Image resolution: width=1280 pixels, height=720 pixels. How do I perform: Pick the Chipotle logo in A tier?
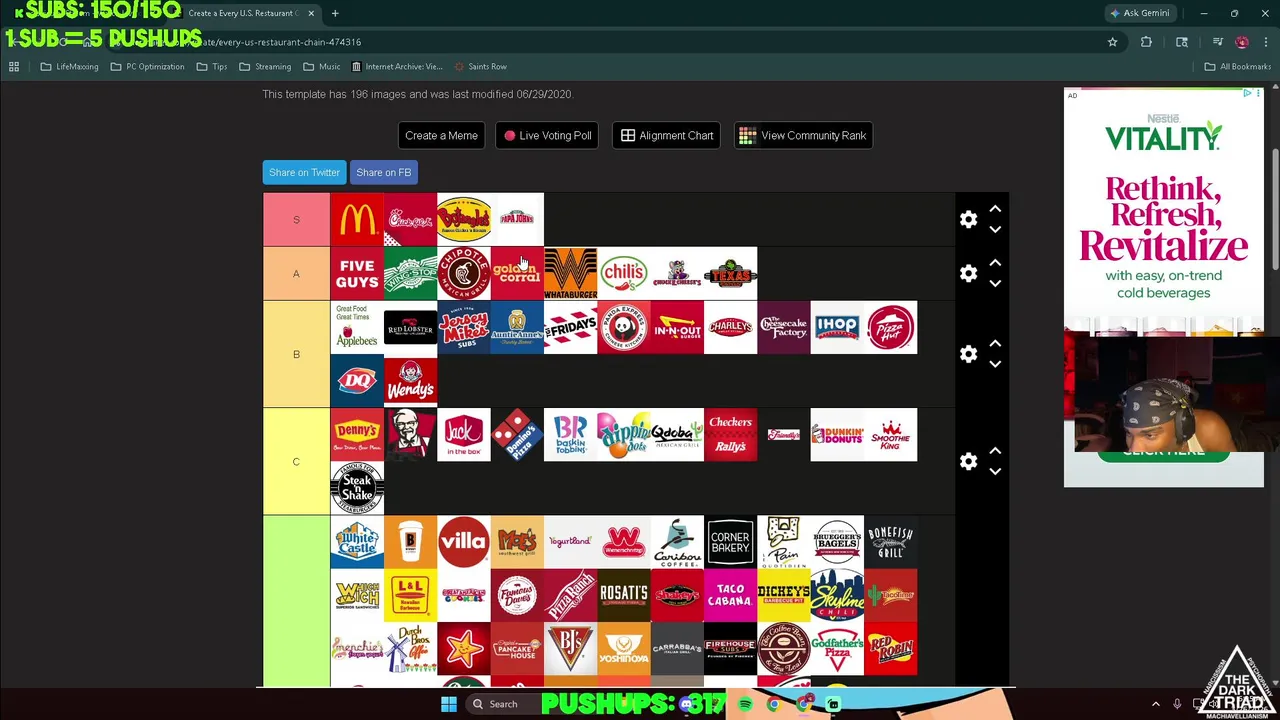(x=464, y=273)
